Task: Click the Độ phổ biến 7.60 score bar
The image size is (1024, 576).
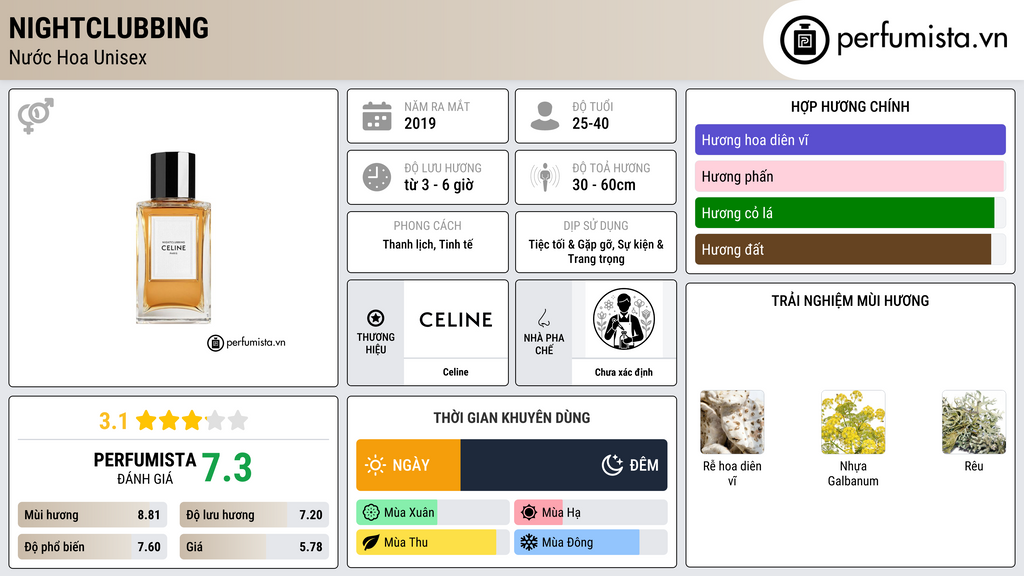Action: coord(92,547)
